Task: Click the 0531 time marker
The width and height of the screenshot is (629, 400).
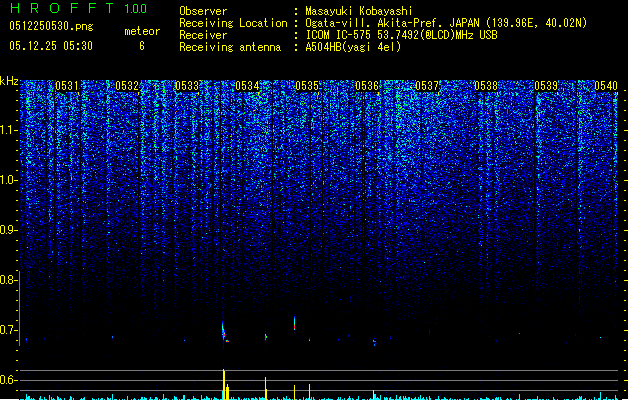Action: pyautogui.click(x=67, y=86)
